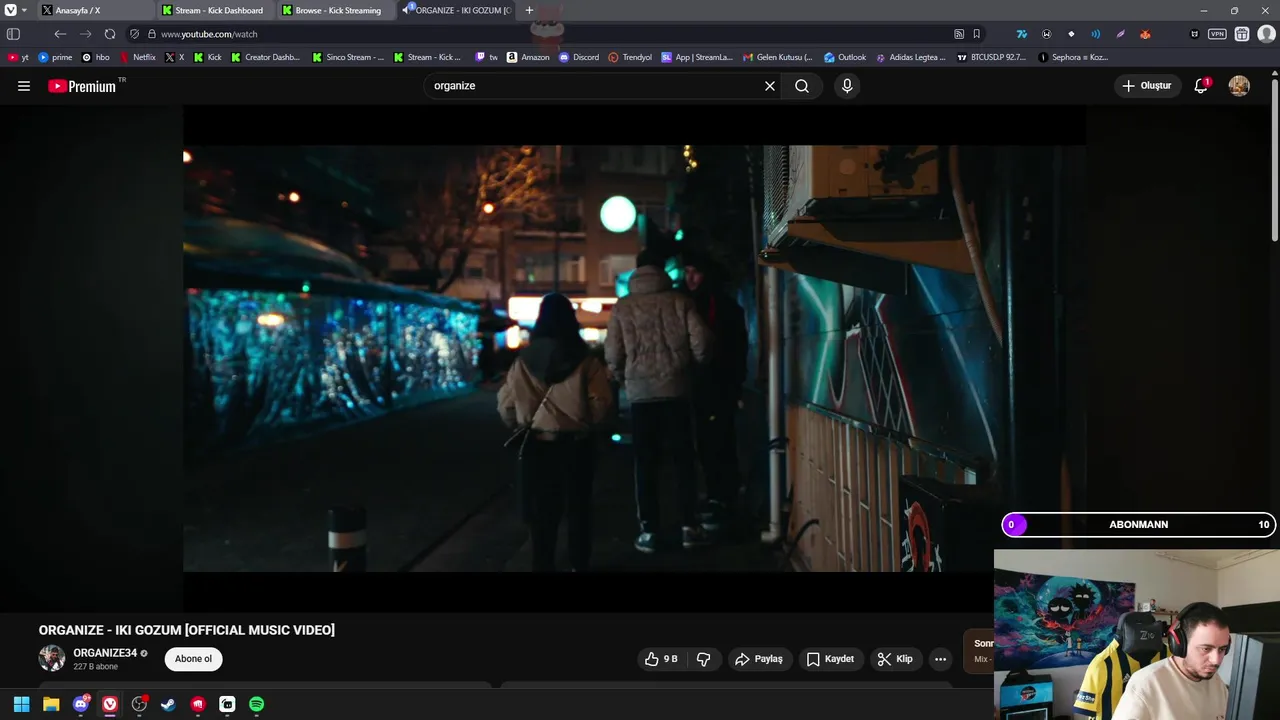This screenshot has width=1280, height=720.
Task: Go back with browser back arrow
Action: (60, 34)
